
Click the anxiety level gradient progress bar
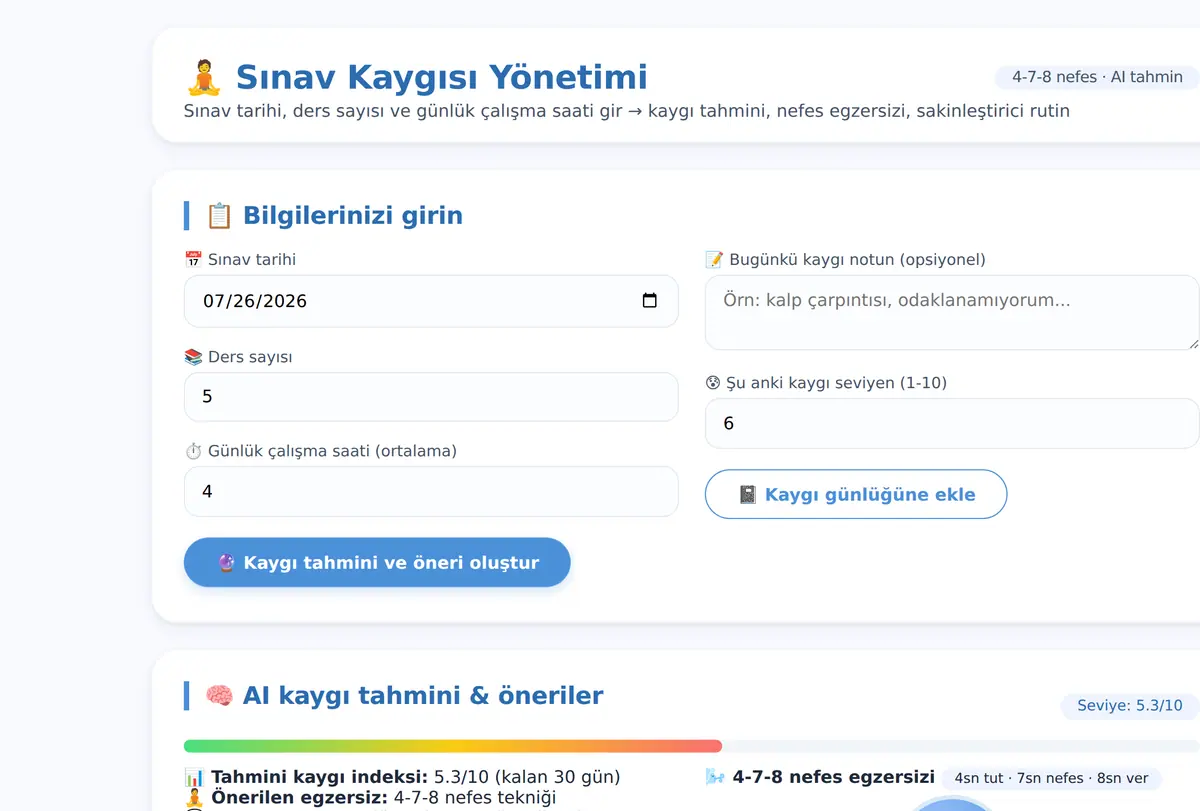(x=692, y=746)
